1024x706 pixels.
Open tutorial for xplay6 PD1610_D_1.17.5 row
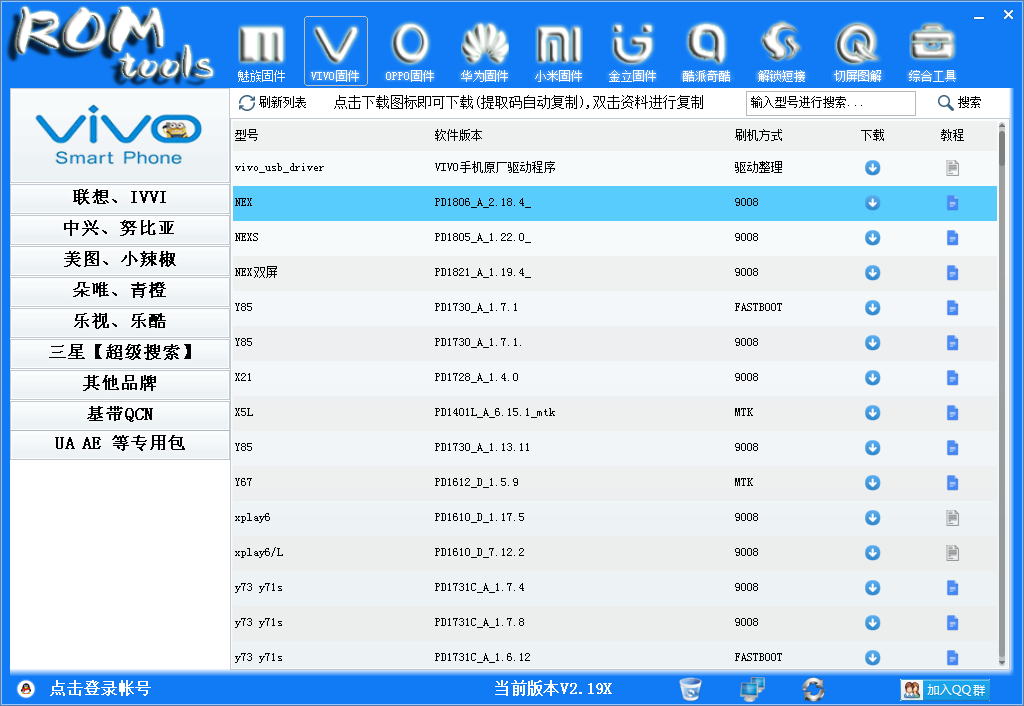pos(952,518)
